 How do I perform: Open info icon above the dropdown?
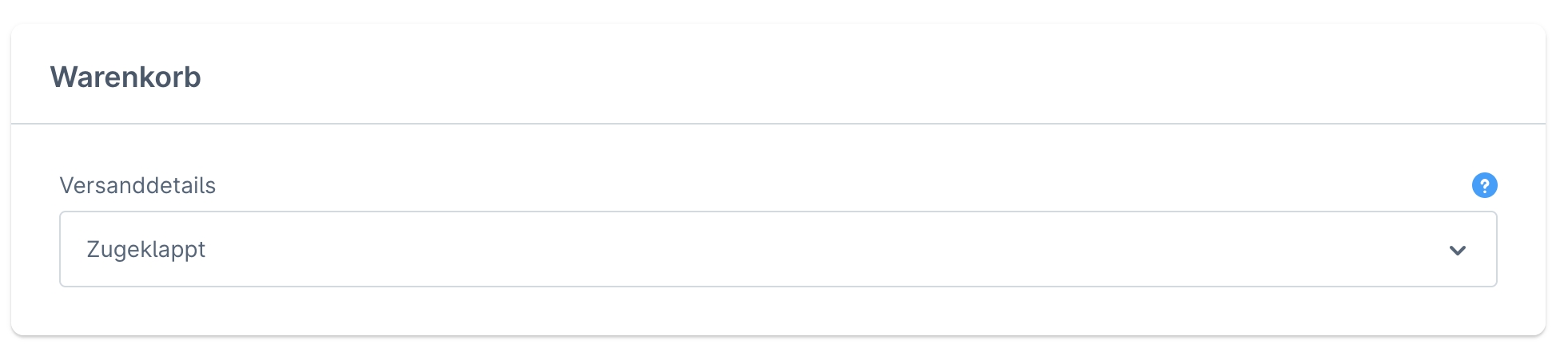tap(1484, 185)
